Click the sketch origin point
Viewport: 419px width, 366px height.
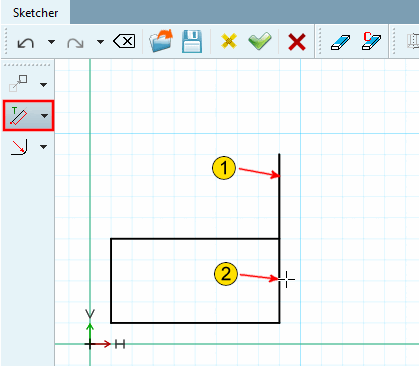coord(90,344)
